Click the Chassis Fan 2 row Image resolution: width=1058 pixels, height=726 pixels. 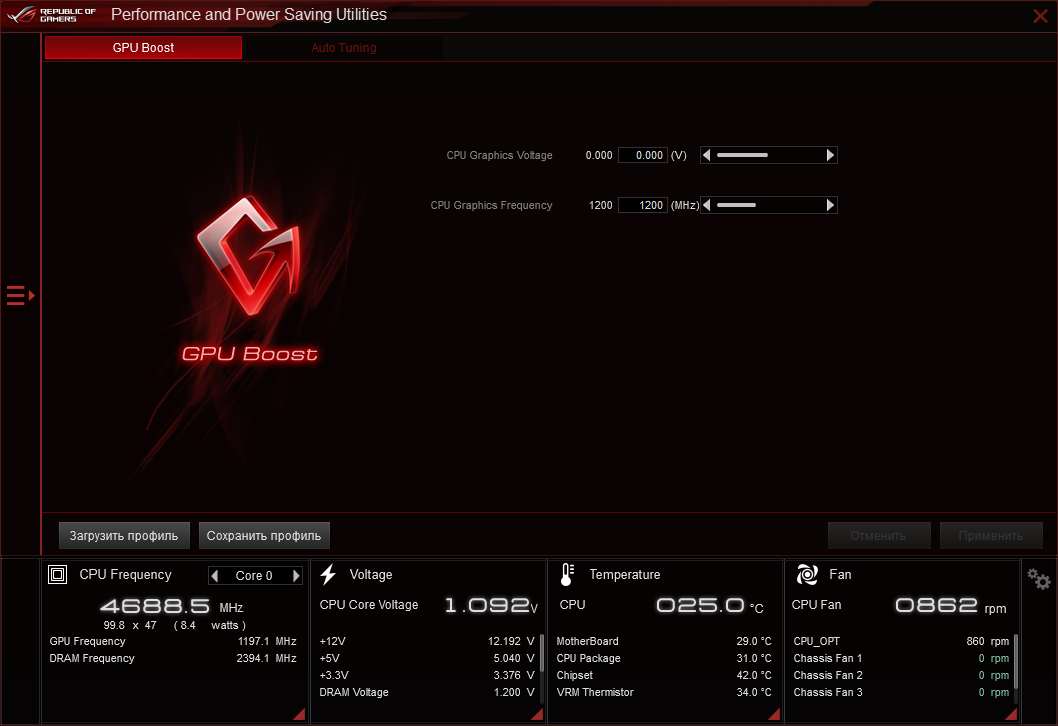901,675
